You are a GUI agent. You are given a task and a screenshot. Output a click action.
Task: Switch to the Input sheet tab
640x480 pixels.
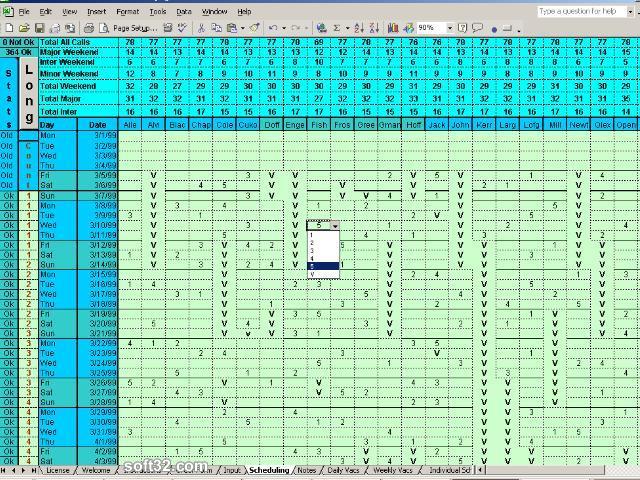tap(231, 470)
